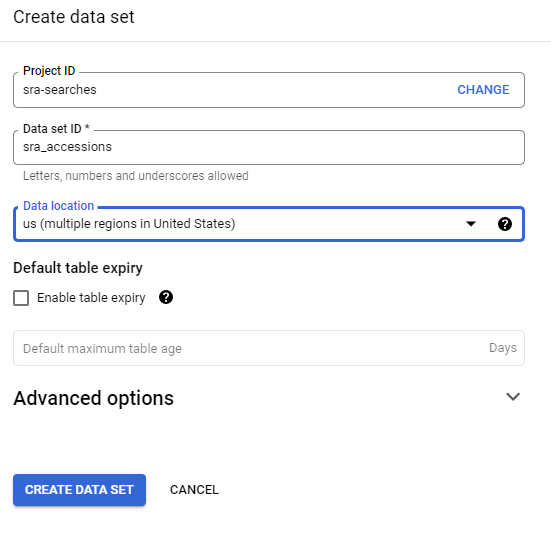Click the CREATE DATA SET button
Image resolution: width=551 pixels, height=540 pixels.
pos(79,490)
